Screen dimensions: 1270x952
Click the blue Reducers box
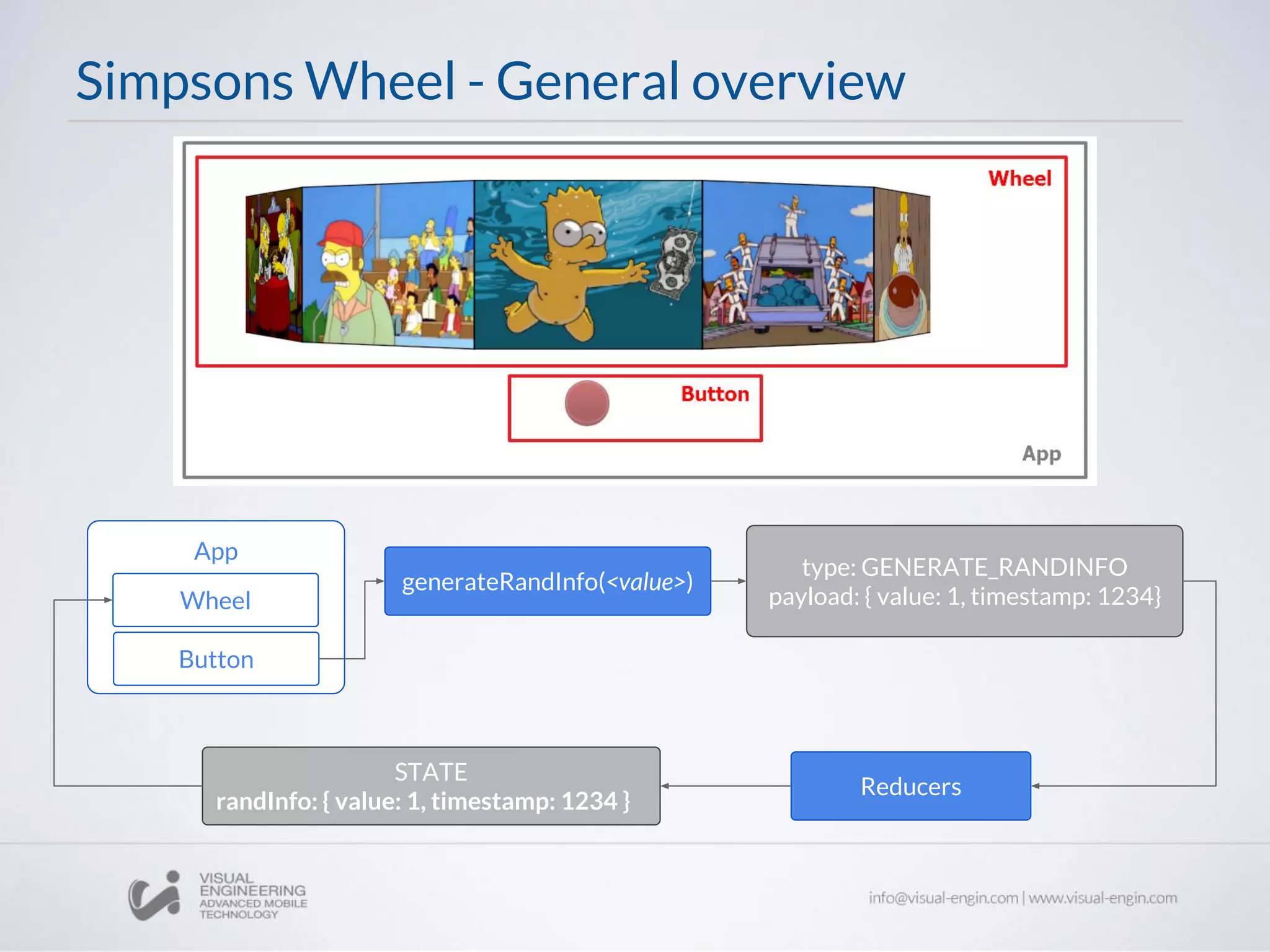pos(911,786)
